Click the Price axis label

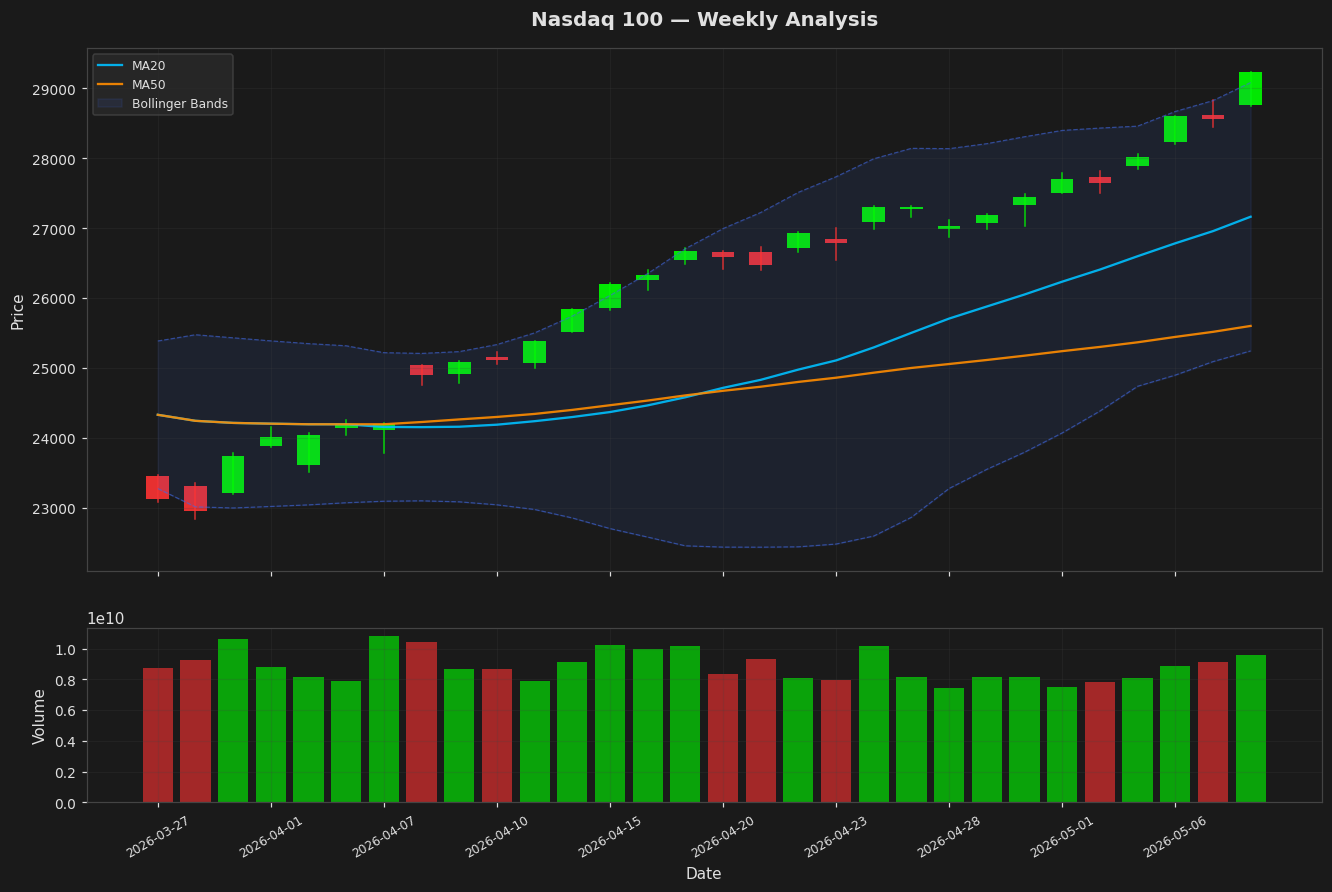click(18, 311)
